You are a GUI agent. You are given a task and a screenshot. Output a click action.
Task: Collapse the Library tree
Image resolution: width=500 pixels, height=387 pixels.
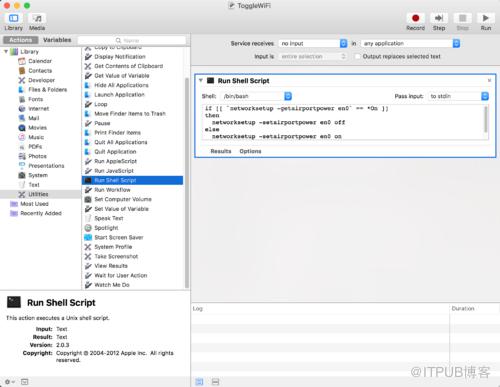pyautogui.click(x=6, y=51)
